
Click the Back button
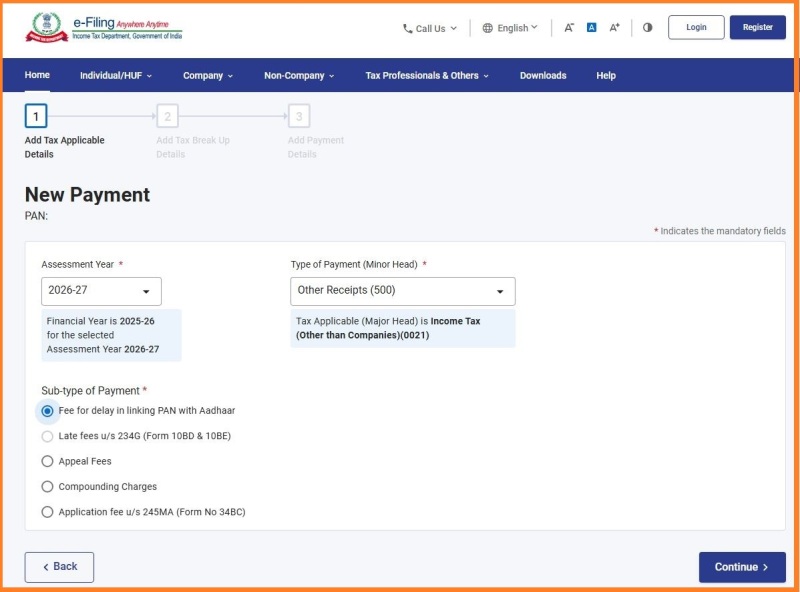pyautogui.click(x=59, y=567)
